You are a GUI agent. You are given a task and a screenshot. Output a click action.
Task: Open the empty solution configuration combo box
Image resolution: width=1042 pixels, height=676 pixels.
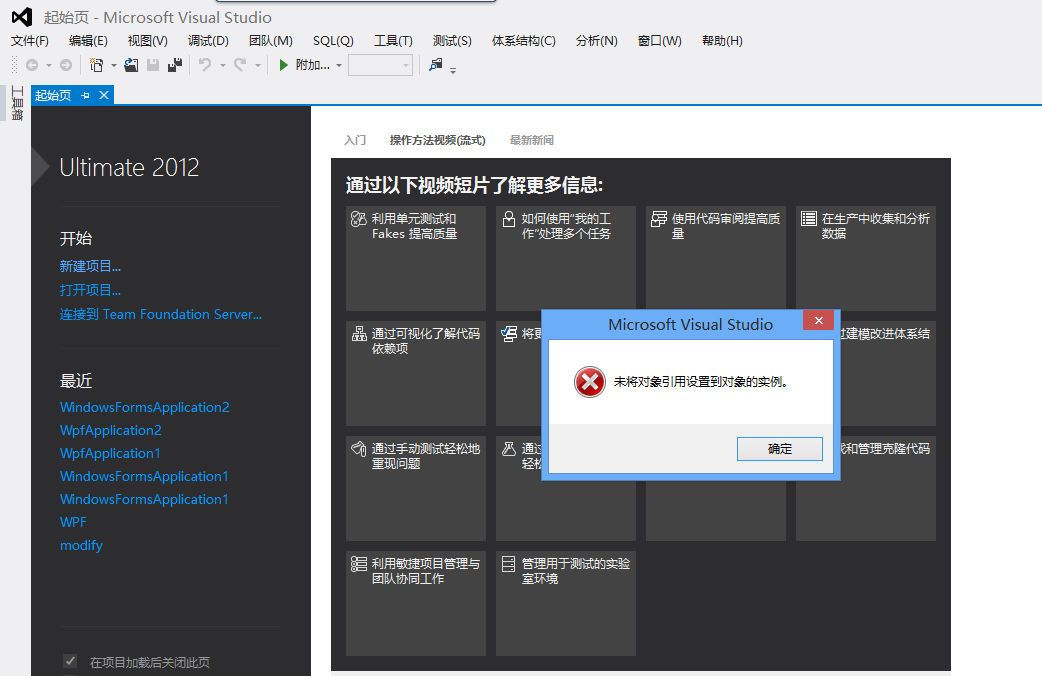click(x=380, y=65)
